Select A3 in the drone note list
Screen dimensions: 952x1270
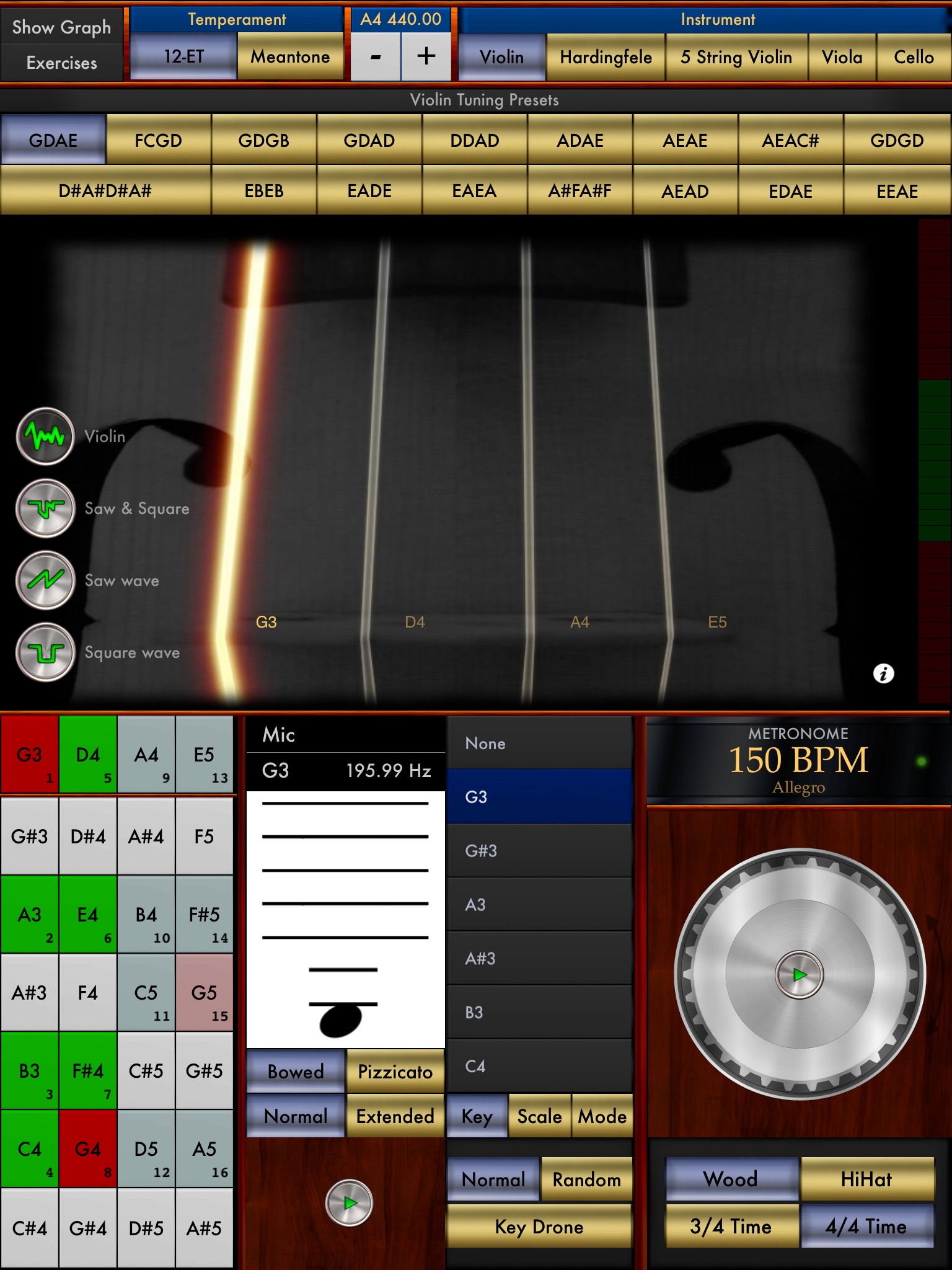539,905
